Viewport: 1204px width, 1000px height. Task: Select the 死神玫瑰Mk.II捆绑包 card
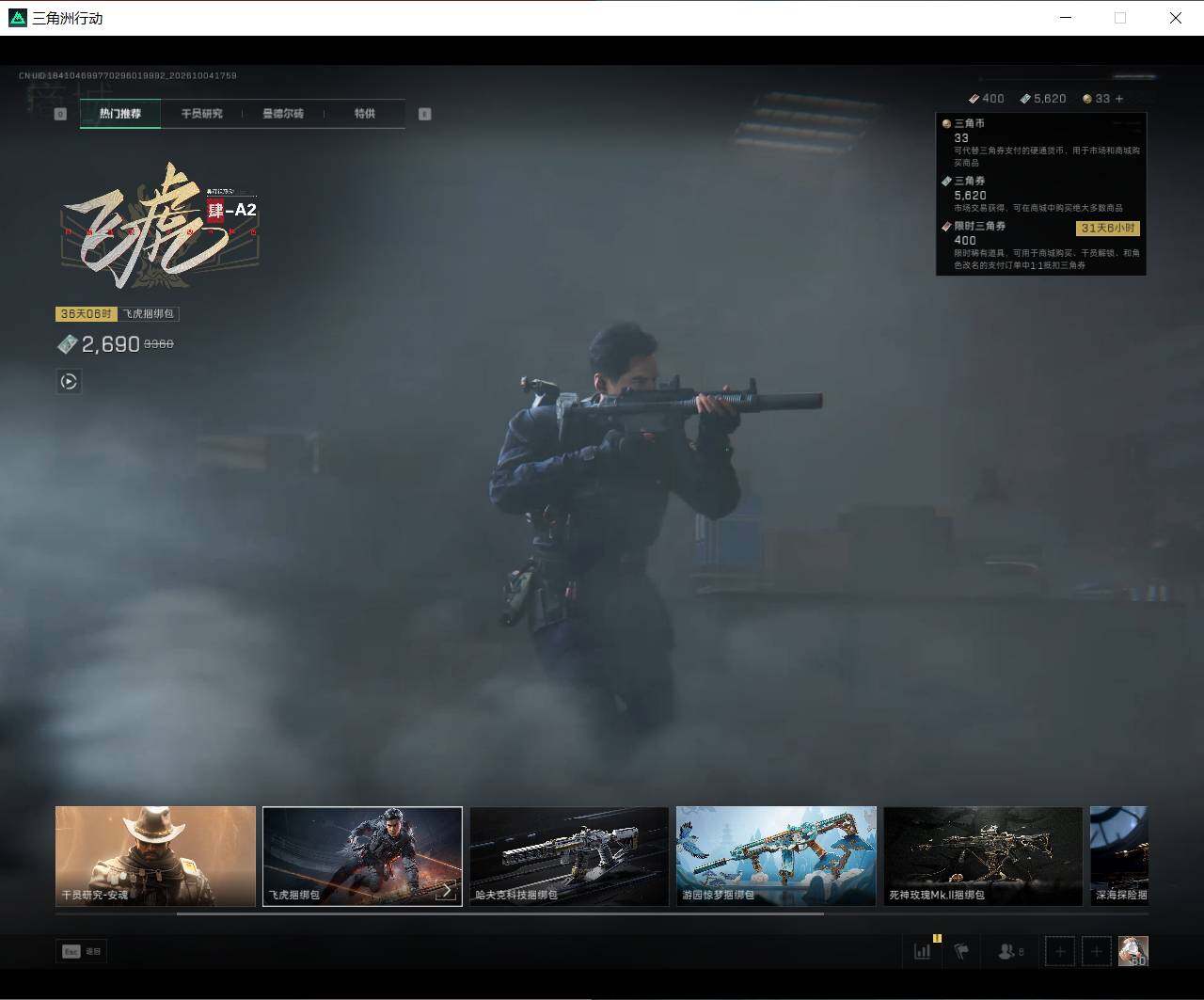point(983,856)
